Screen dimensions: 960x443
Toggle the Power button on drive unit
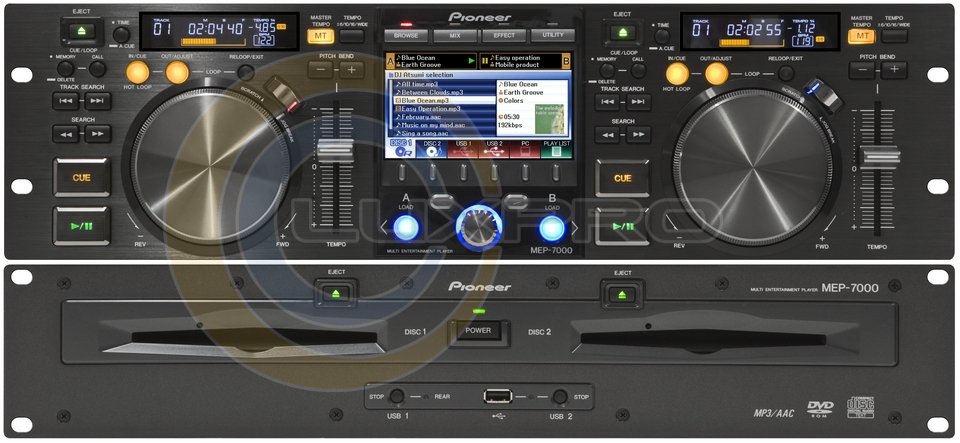pos(476,332)
